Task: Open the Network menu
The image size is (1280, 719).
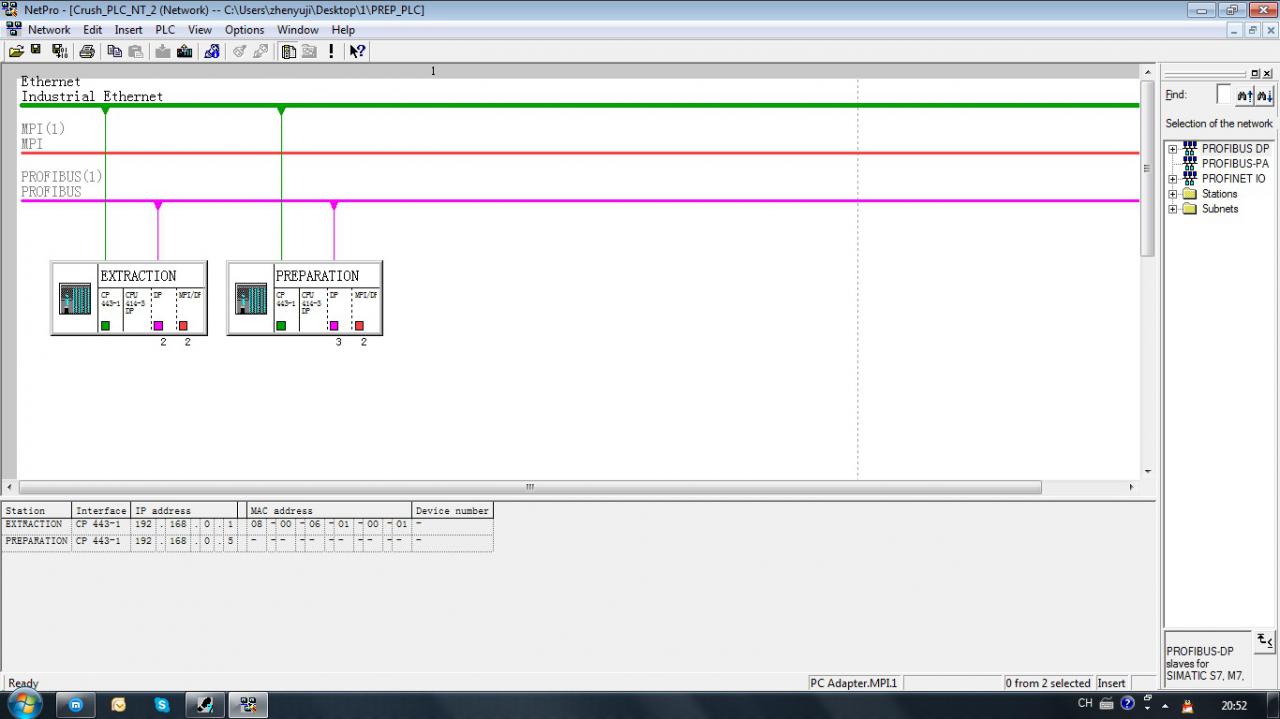Action: tap(49, 30)
